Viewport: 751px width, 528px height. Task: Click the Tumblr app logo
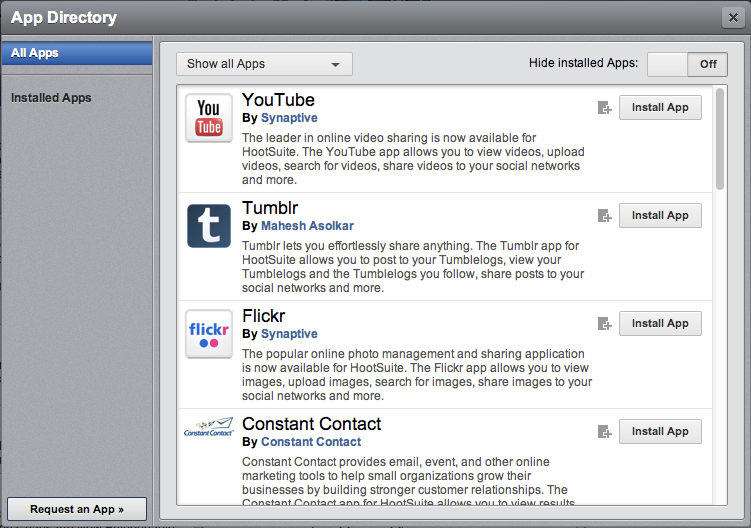[209, 226]
